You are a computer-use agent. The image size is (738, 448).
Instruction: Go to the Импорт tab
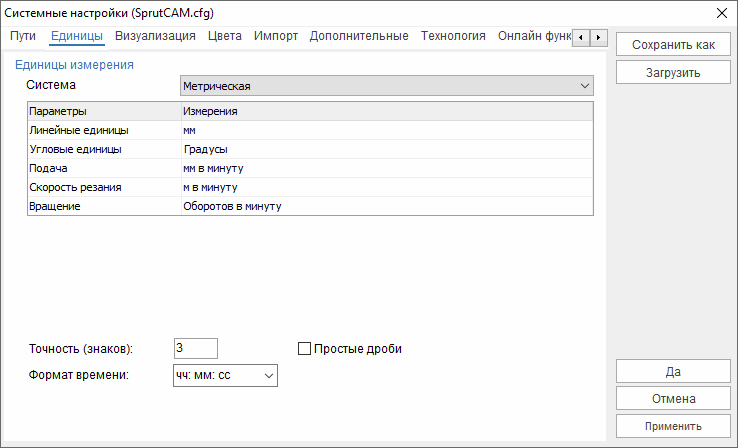(x=276, y=36)
